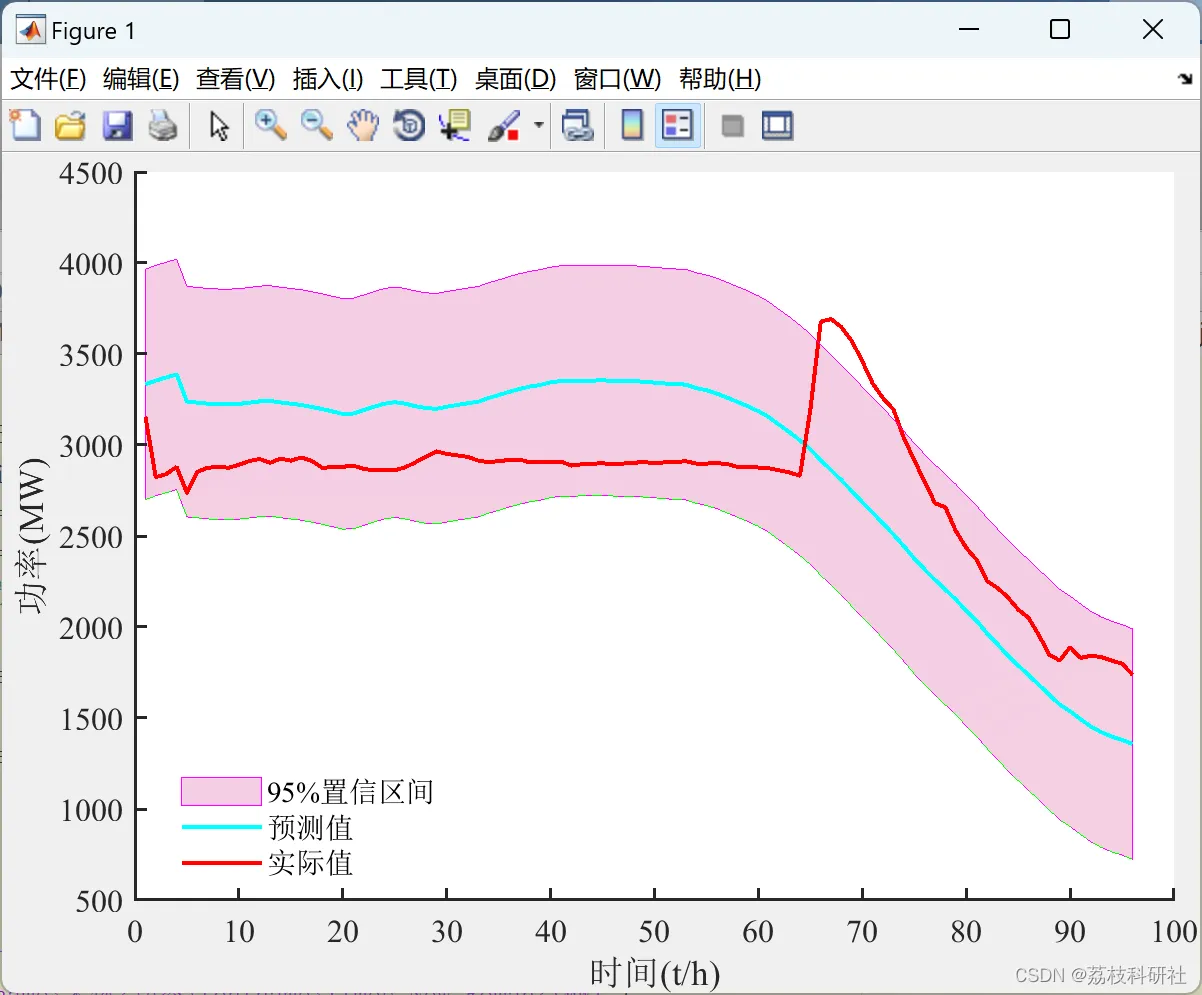The width and height of the screenshot is (1202, 995).
Task: Open the 编辑(E) menu
Action: pyautogui.click(x=141, y=79)
